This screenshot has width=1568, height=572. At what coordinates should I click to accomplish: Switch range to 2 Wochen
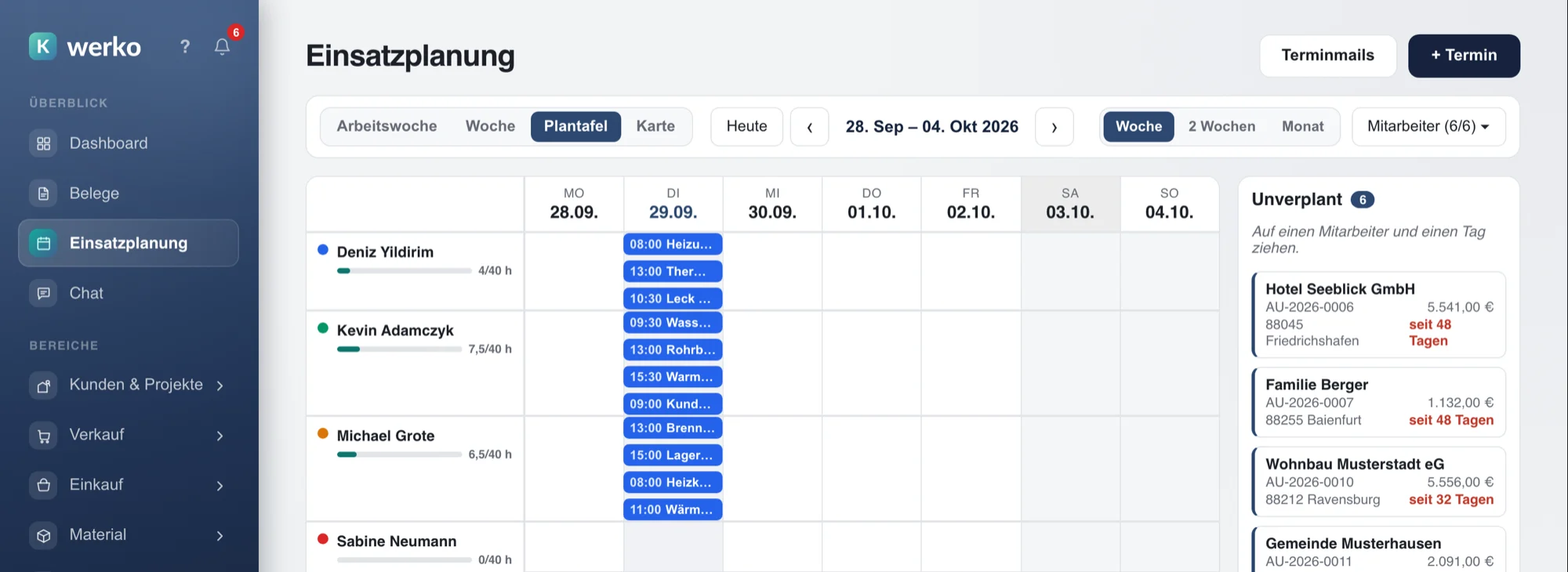(x=1221, y=127)
